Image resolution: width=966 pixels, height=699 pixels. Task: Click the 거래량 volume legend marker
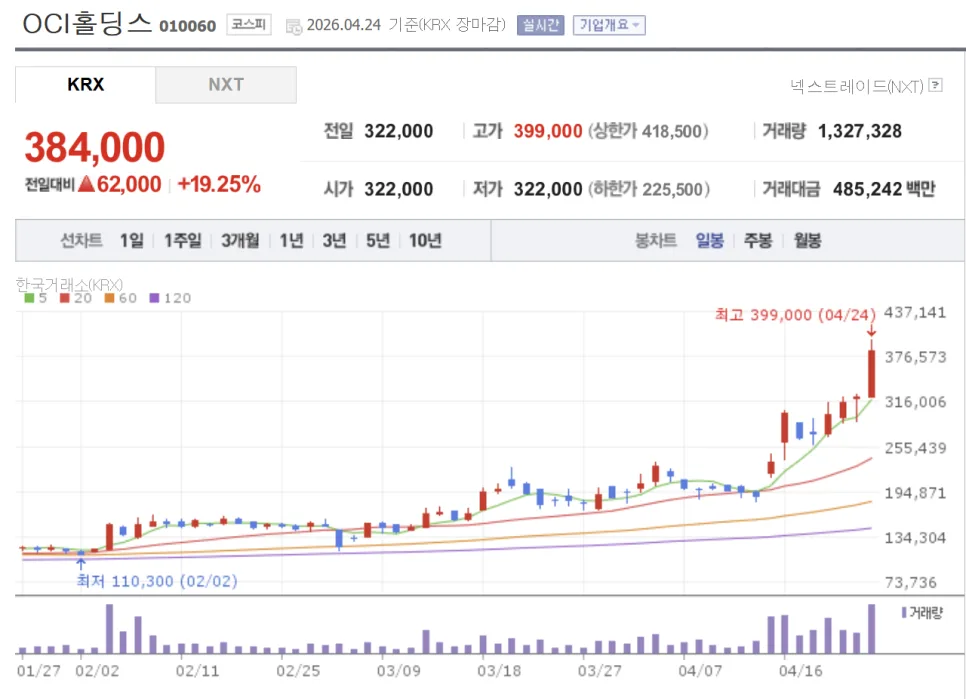(904, 612)
